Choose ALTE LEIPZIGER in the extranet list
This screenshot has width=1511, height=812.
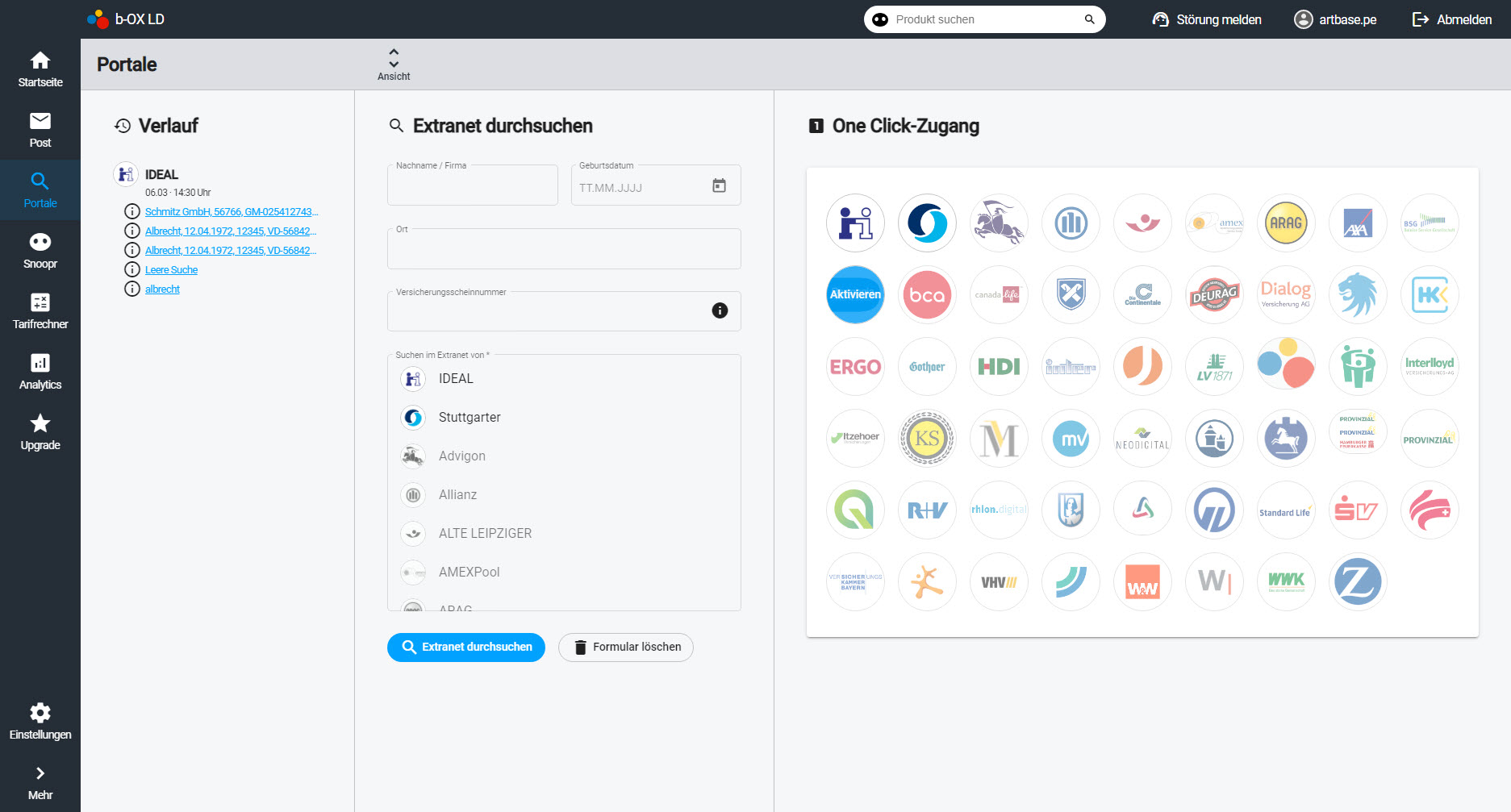pyautogui.click(x=485, y=534)
